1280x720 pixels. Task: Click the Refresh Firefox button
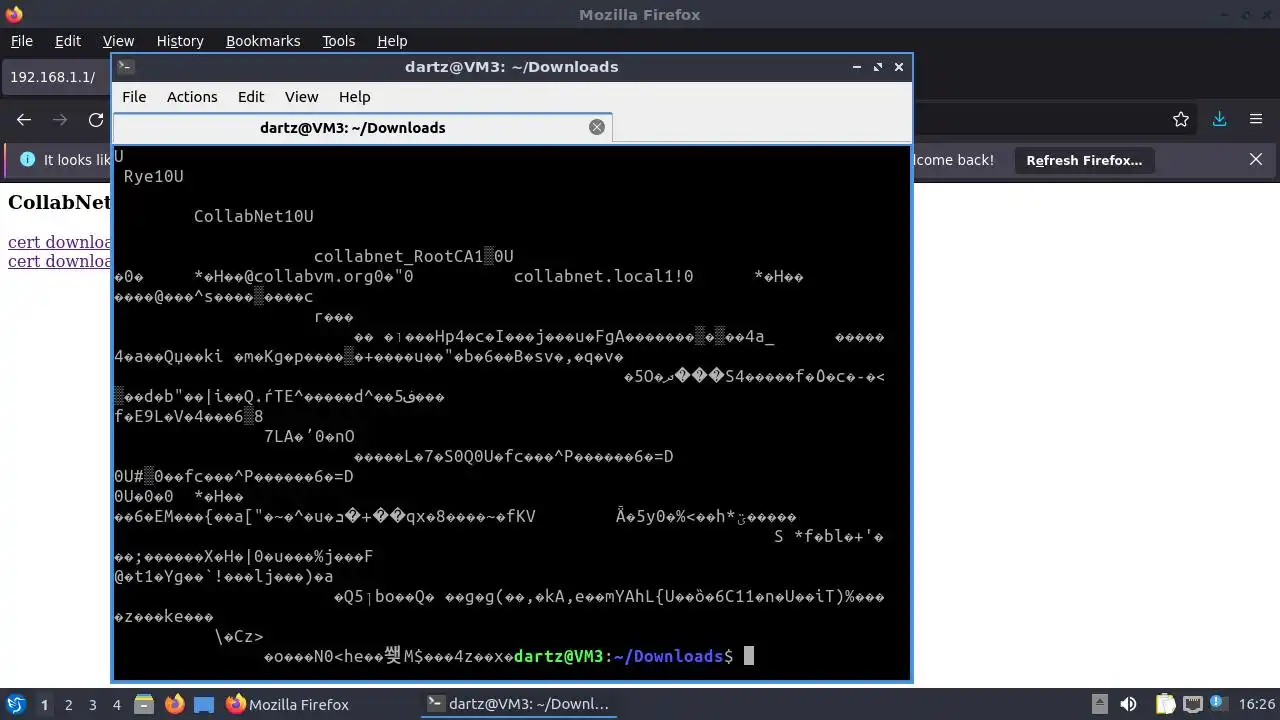coord(1084,160)
